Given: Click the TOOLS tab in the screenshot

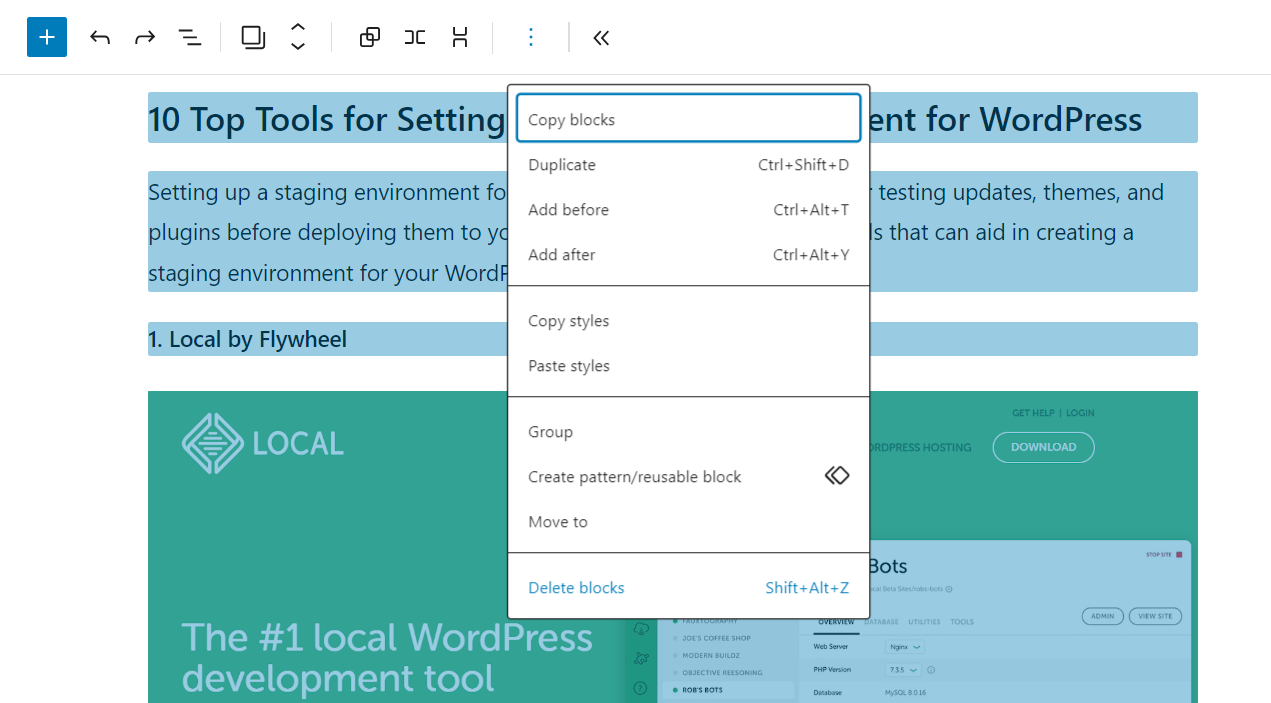Looking at the screenshot, I should coord(962,622).
